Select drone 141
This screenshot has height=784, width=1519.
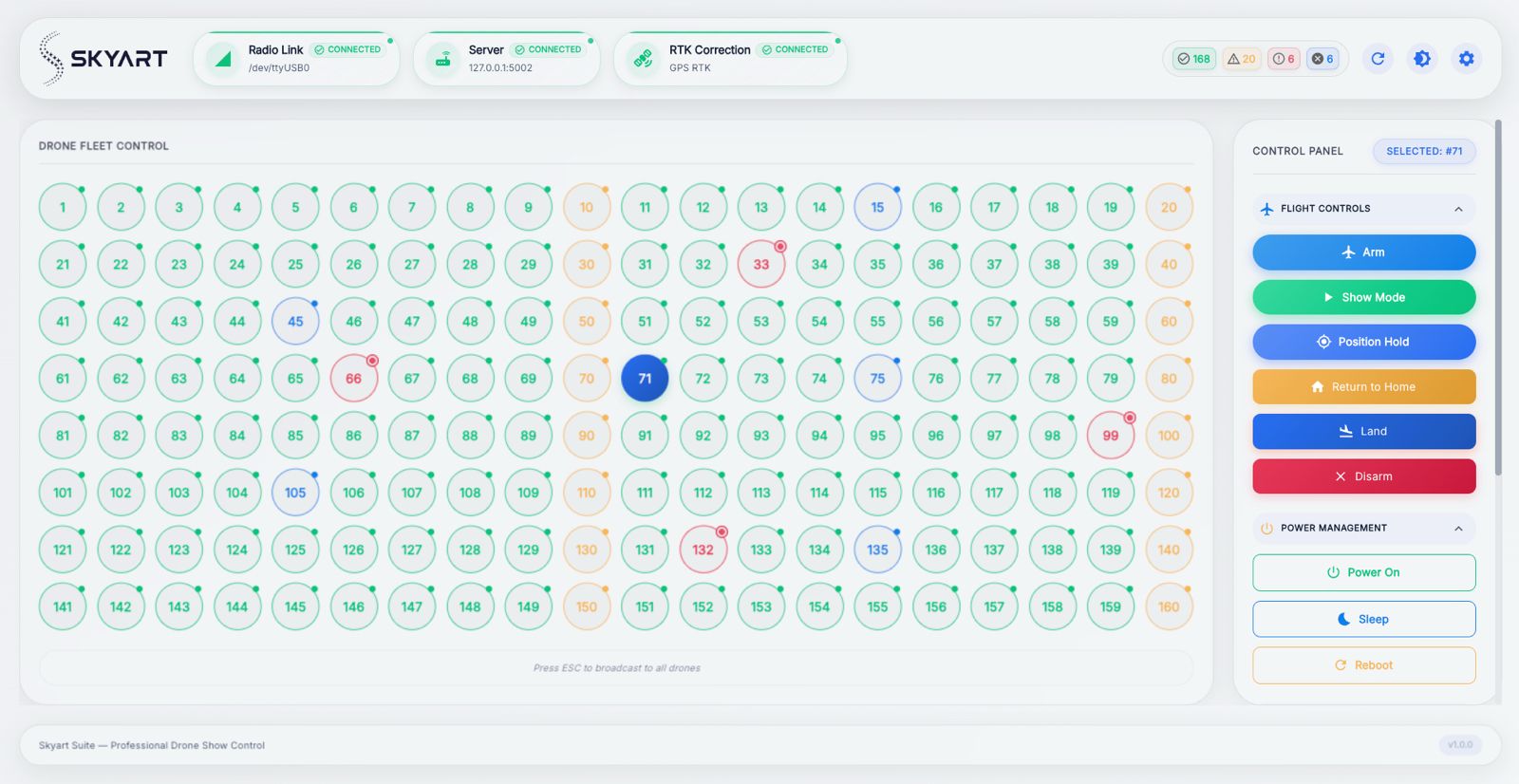click(x=63, y=607)
